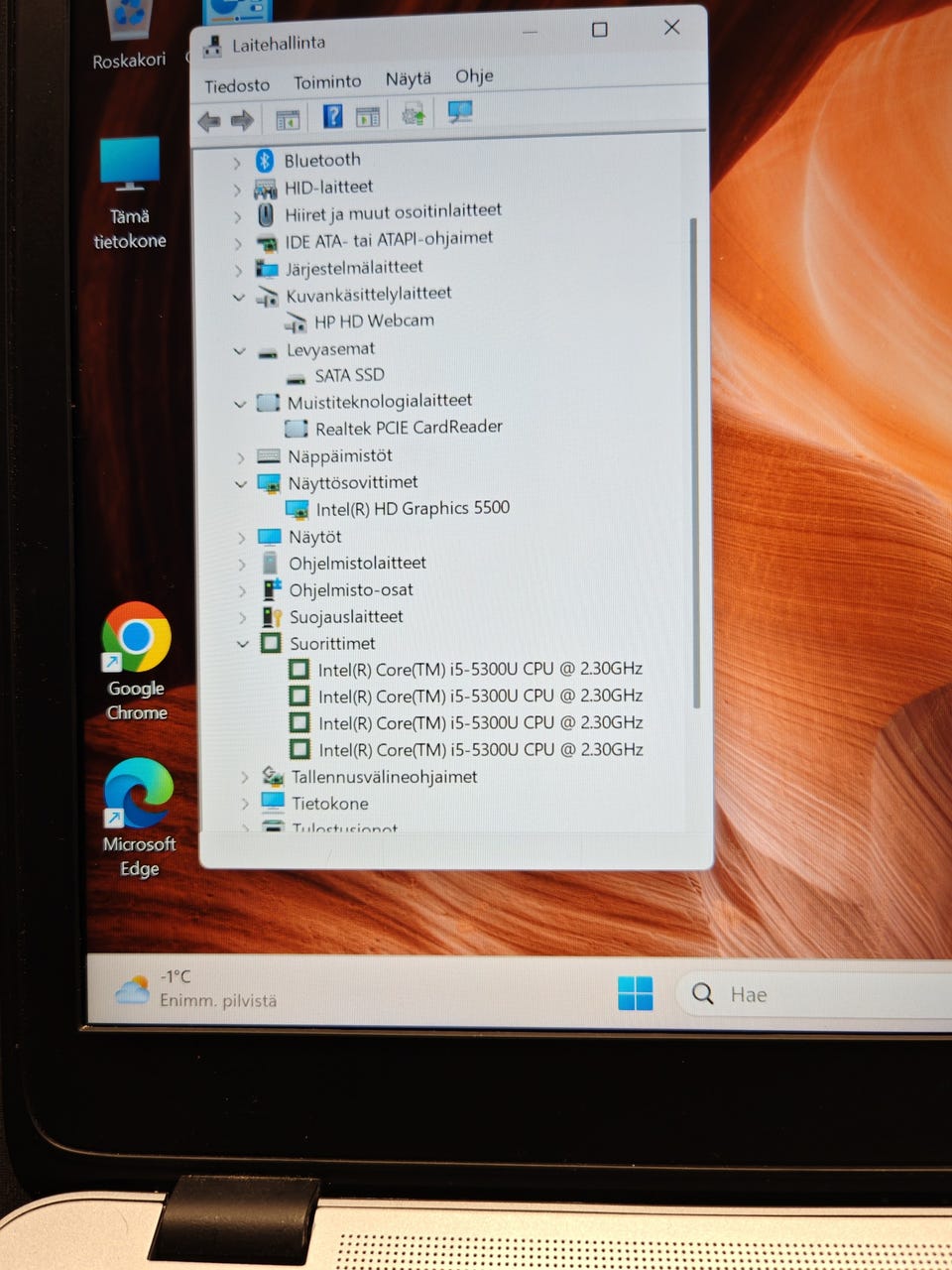Image resolution: width=952 pixels, height=1270 pixels.
Task: Select the HID-laitteet category icon
Action: [x=265, y=188]
